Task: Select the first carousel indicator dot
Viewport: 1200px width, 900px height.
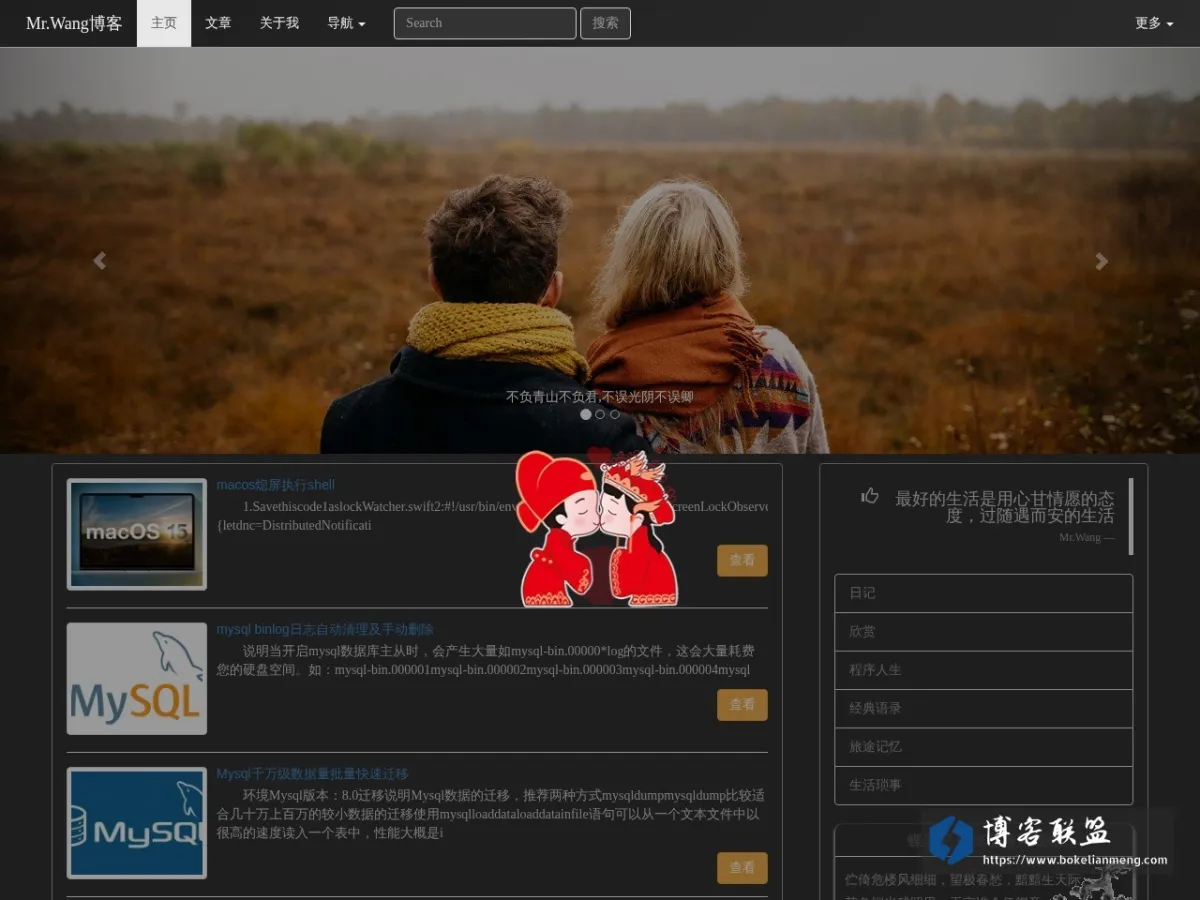Action: (x=586, y=414)
